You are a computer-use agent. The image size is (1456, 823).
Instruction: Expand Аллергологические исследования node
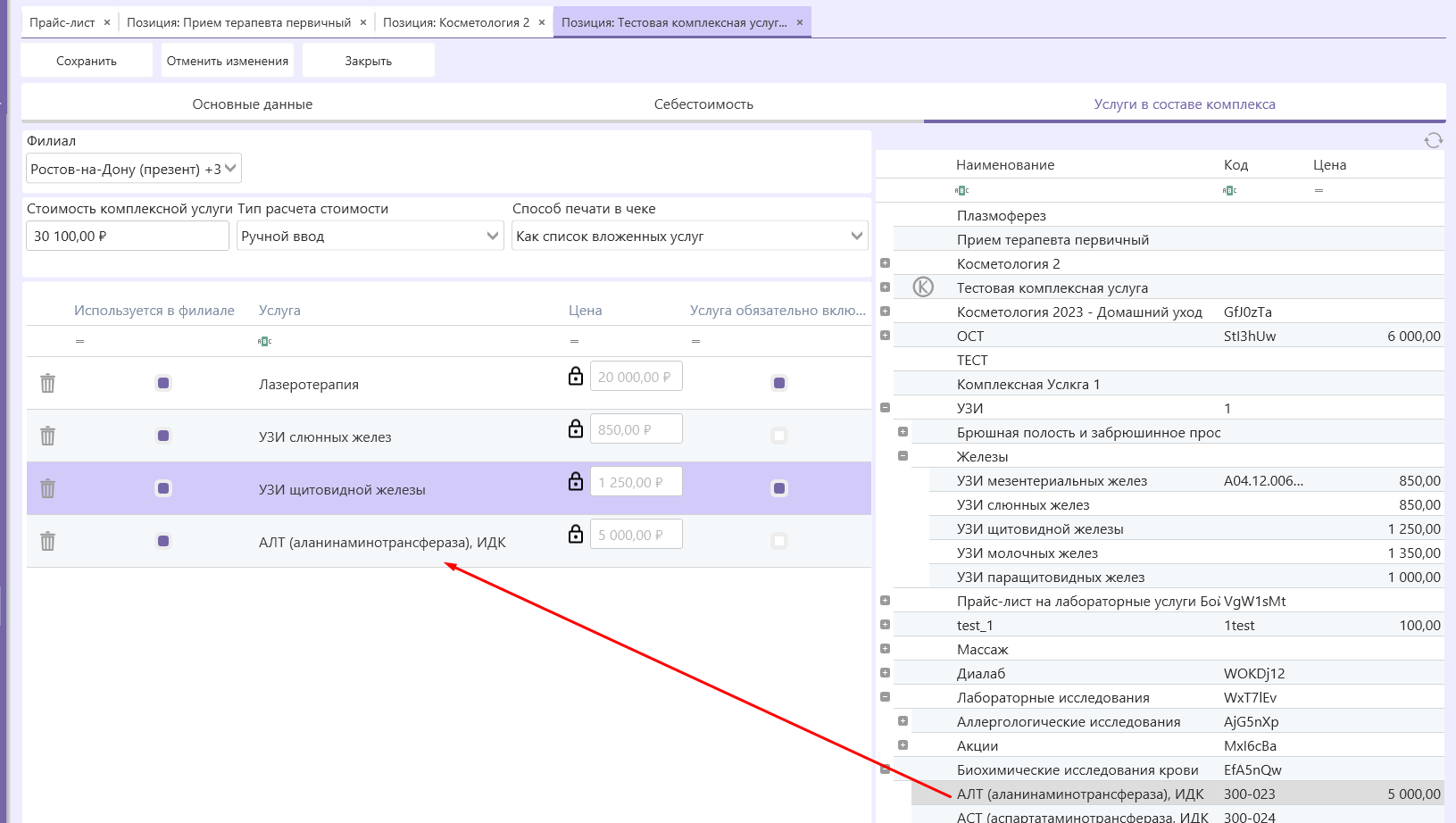coord(903,721)
